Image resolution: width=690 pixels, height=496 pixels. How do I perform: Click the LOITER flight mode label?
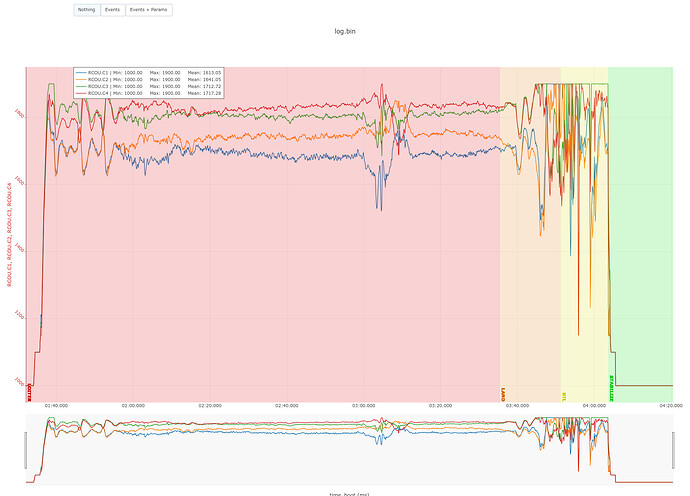click(x=29, y=393)
